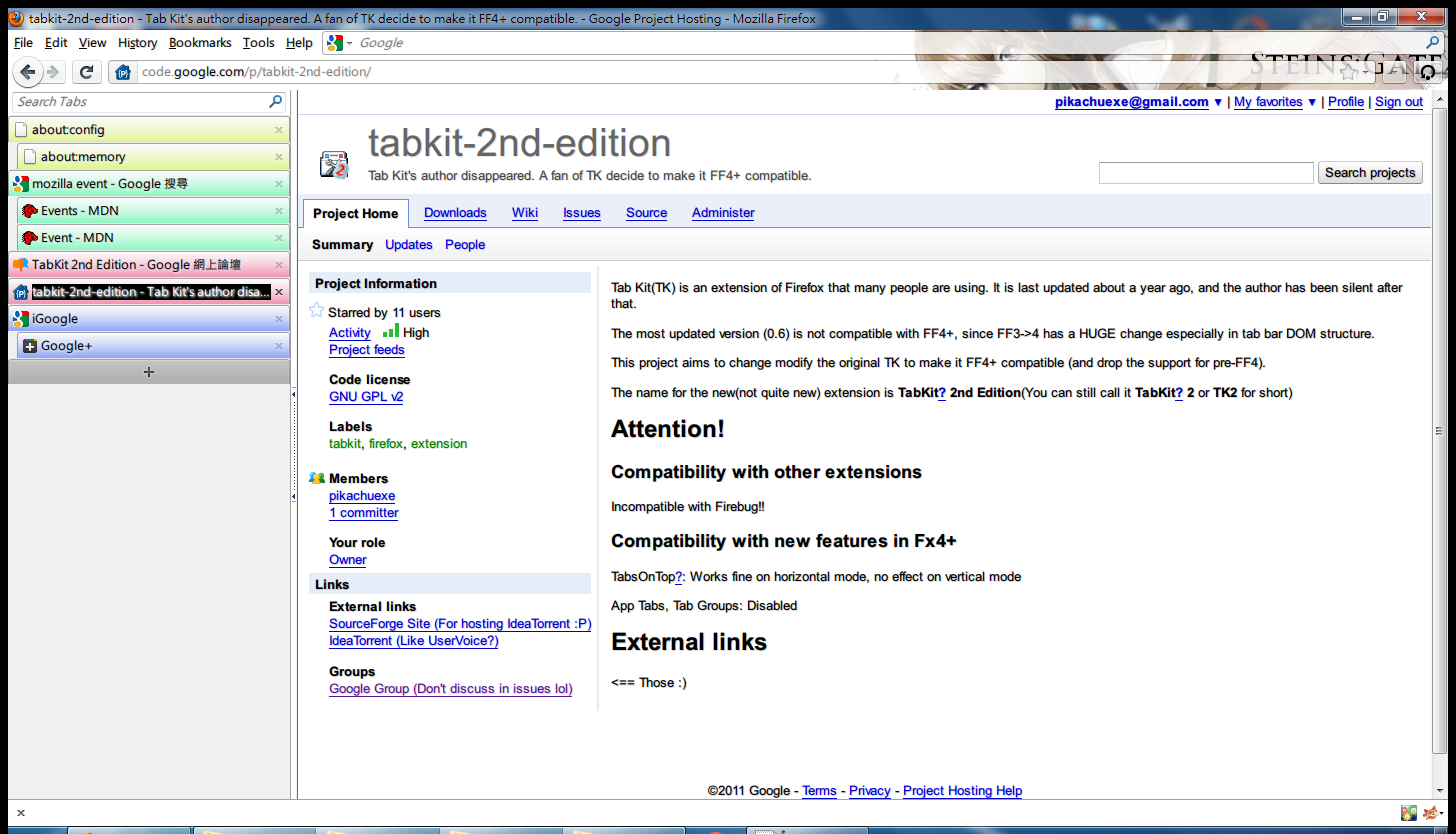Click the tabkit project logo icon
This screenshot has width=1456, height=834.
click(333, 165)
